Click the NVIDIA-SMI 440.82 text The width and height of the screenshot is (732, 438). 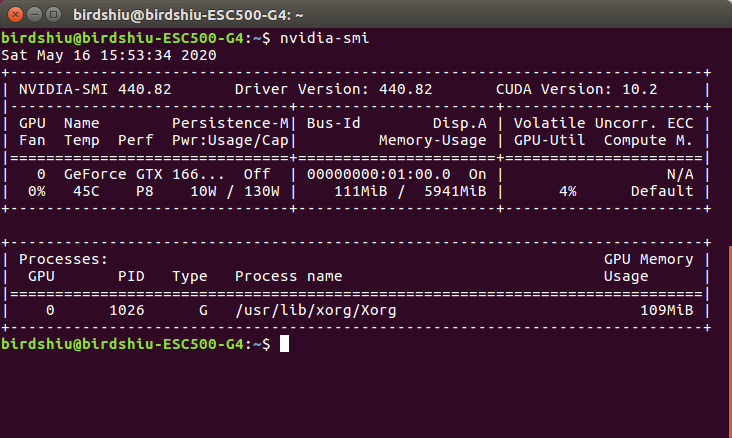(x=95, y=89)
